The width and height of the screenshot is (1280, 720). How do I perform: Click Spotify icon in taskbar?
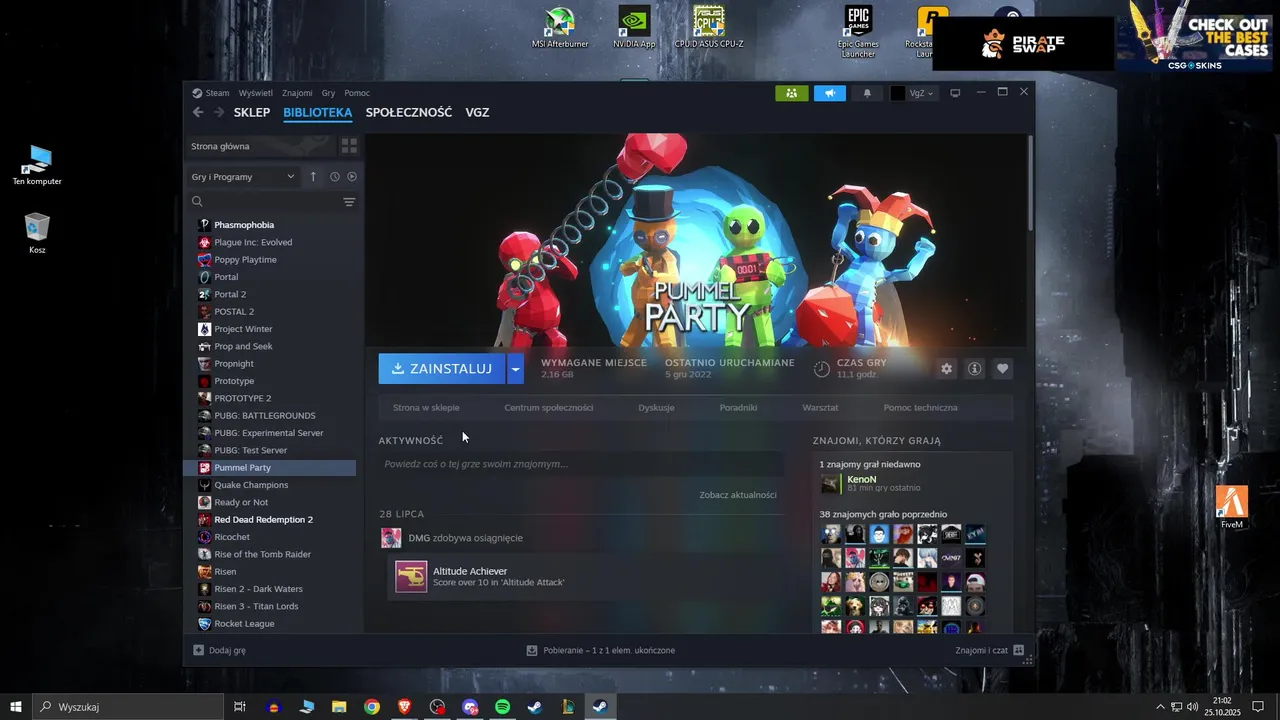click(x=503, y=707)
